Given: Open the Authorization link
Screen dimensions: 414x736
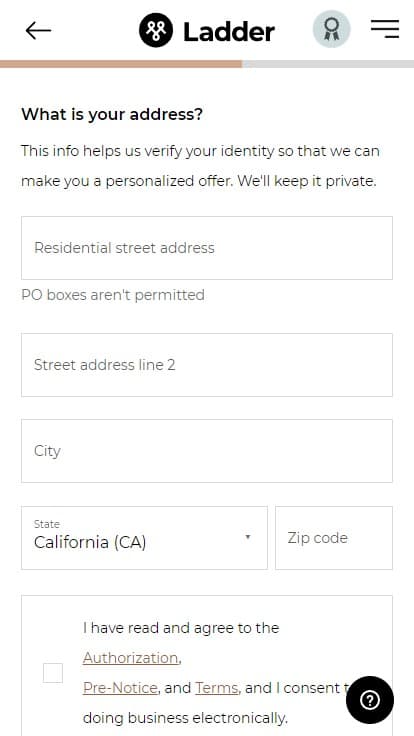Looking at the screenshot, I should tap(130, 658).
